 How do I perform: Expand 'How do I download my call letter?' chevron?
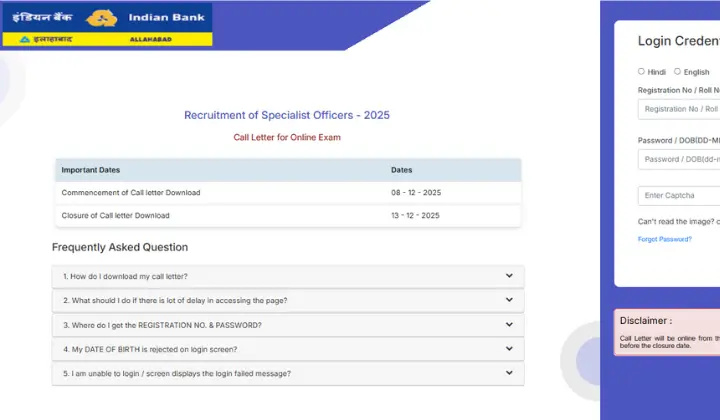509,276
